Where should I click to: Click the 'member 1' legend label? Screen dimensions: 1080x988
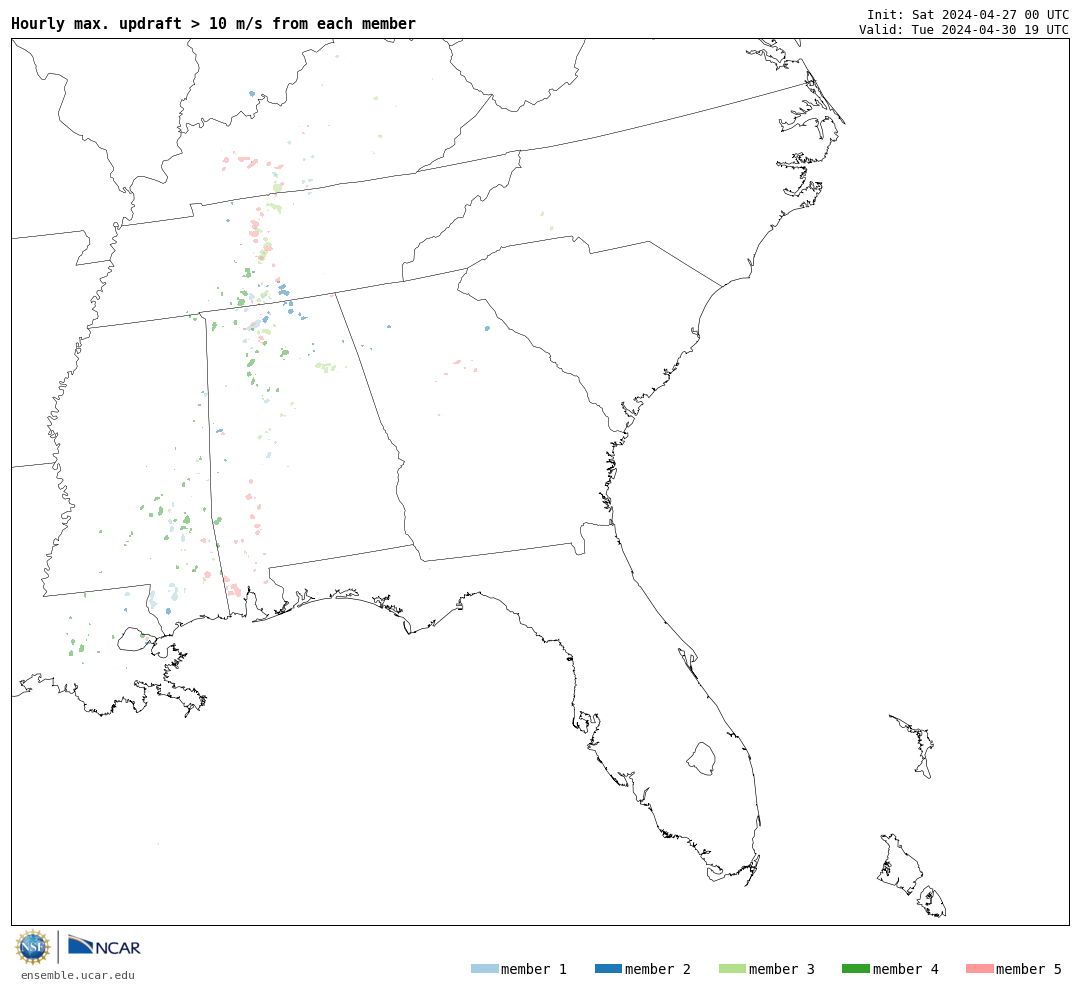pos(534,969)
